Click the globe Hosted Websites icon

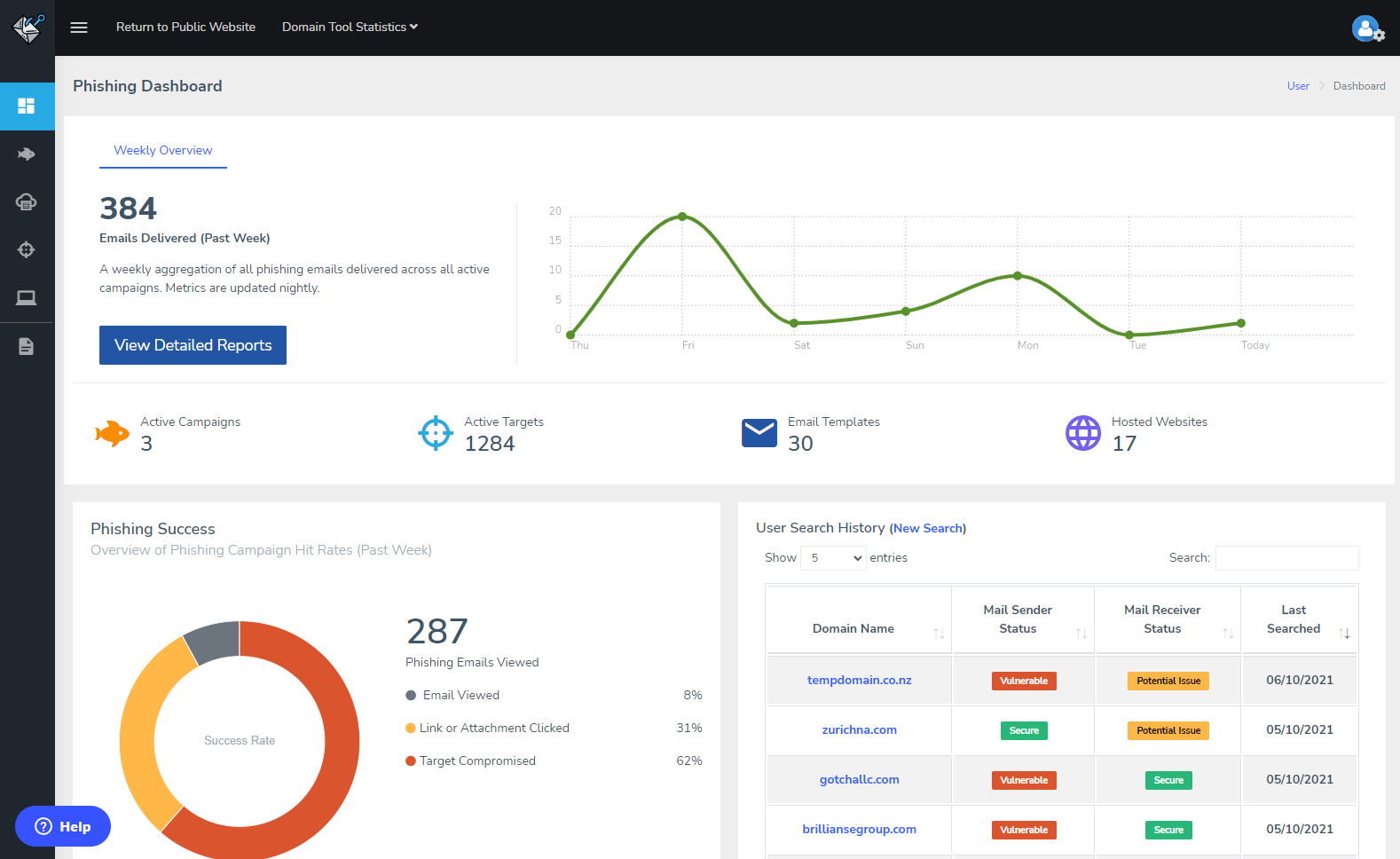point(1083,433)
